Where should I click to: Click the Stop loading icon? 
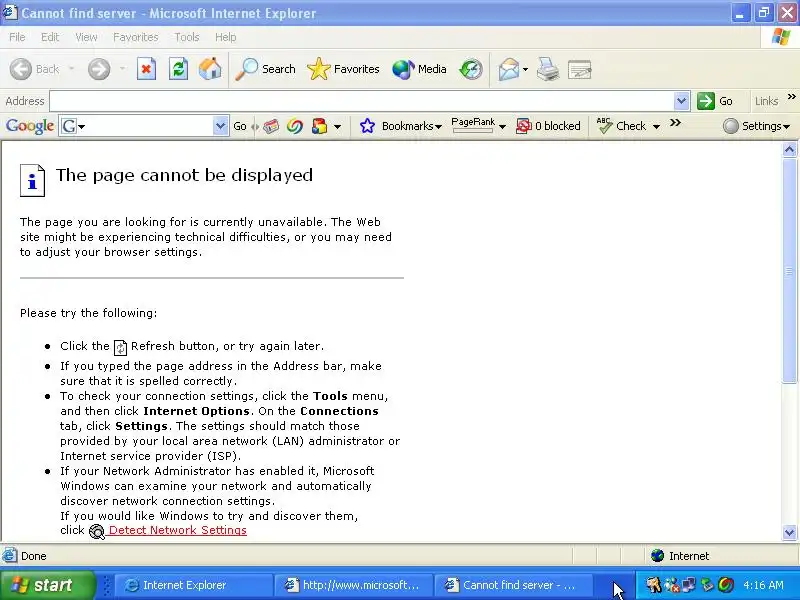pos(146,69)
